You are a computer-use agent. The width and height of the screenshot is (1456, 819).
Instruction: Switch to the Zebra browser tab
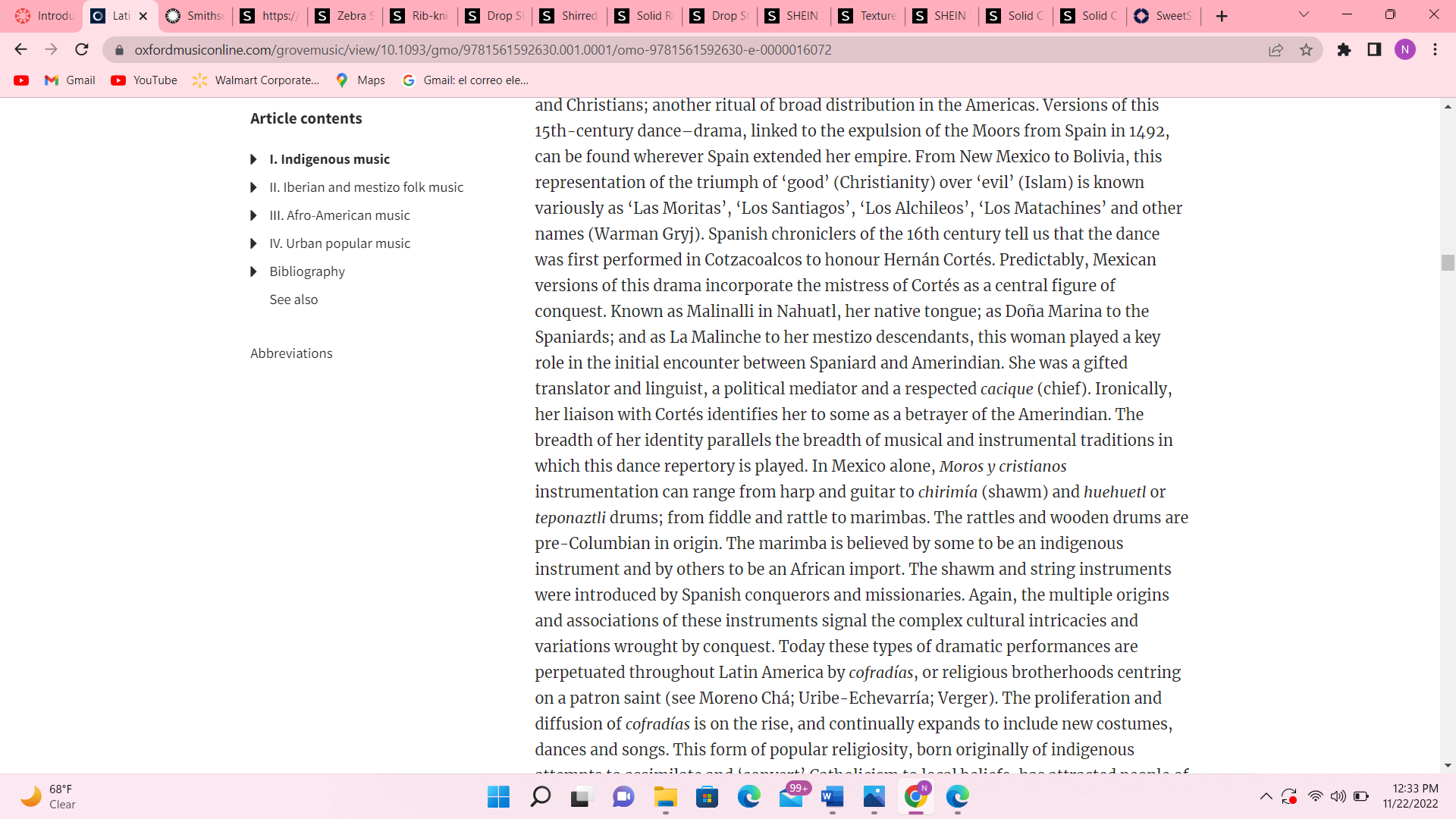point(345,16)
